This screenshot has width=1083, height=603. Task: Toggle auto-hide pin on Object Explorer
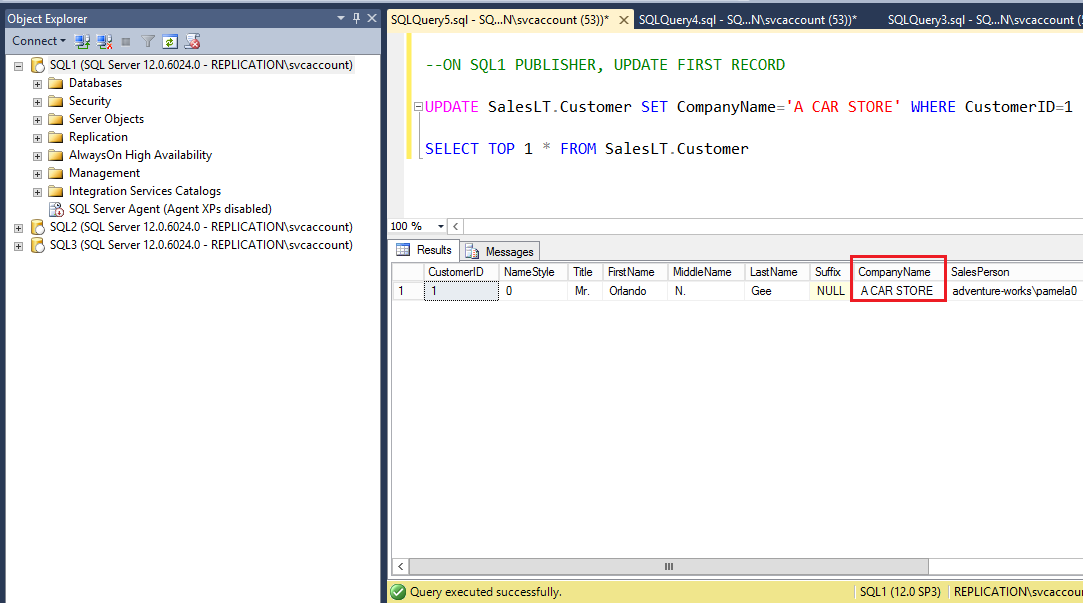[x=356, y=18]
